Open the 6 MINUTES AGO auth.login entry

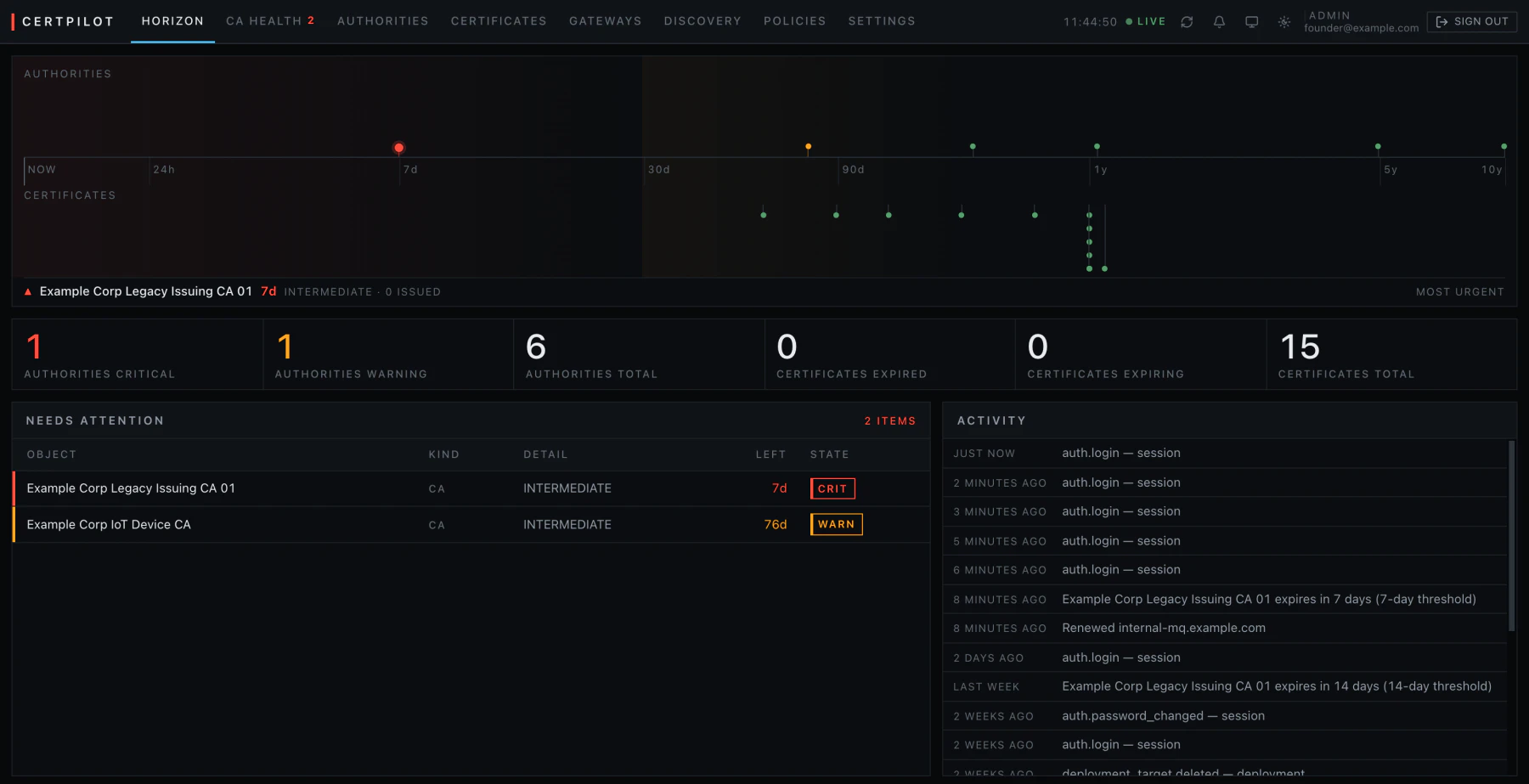pyautogui.click(x=1225, y=570)
